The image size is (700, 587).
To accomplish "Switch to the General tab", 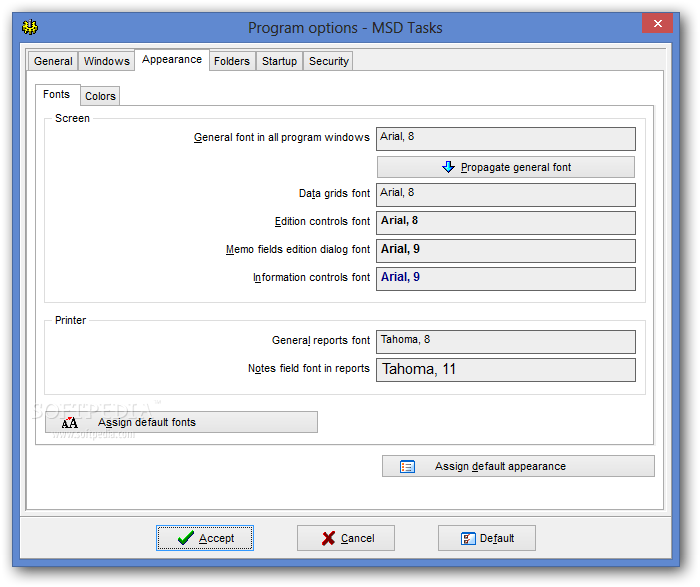I will tap(53, 61).
